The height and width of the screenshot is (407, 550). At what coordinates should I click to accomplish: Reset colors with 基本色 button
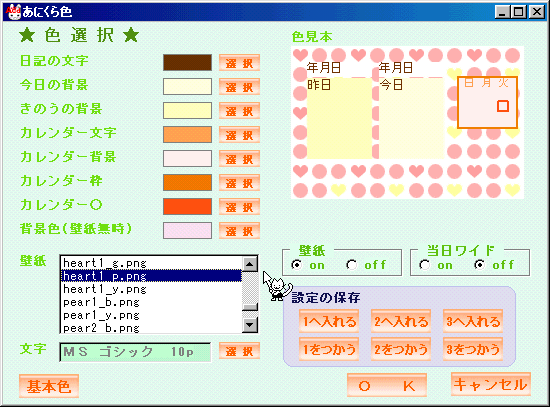coord(49,386)
